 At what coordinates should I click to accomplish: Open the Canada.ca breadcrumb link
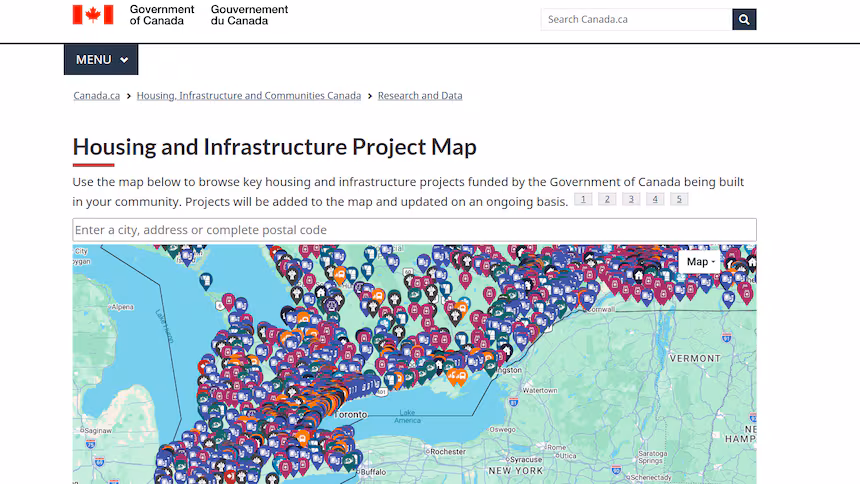(97, 95)
